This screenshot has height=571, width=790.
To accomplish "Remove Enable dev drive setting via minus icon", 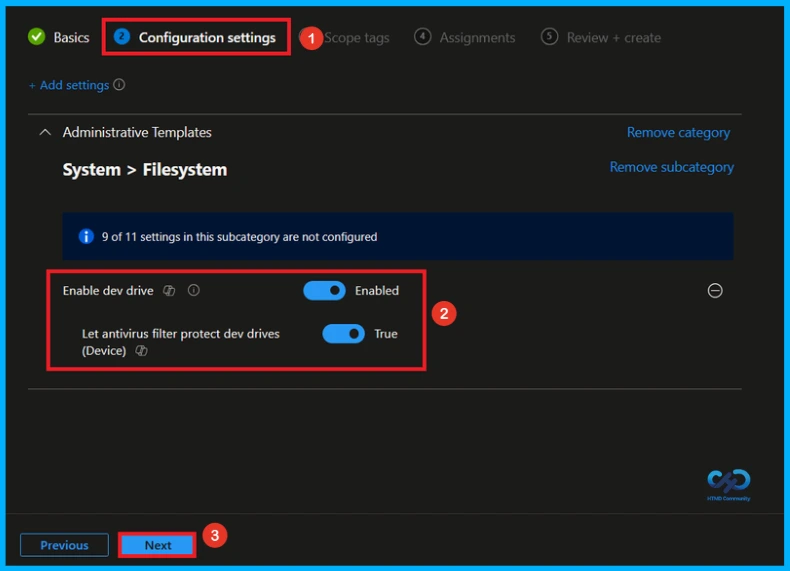I will (714, 291).
